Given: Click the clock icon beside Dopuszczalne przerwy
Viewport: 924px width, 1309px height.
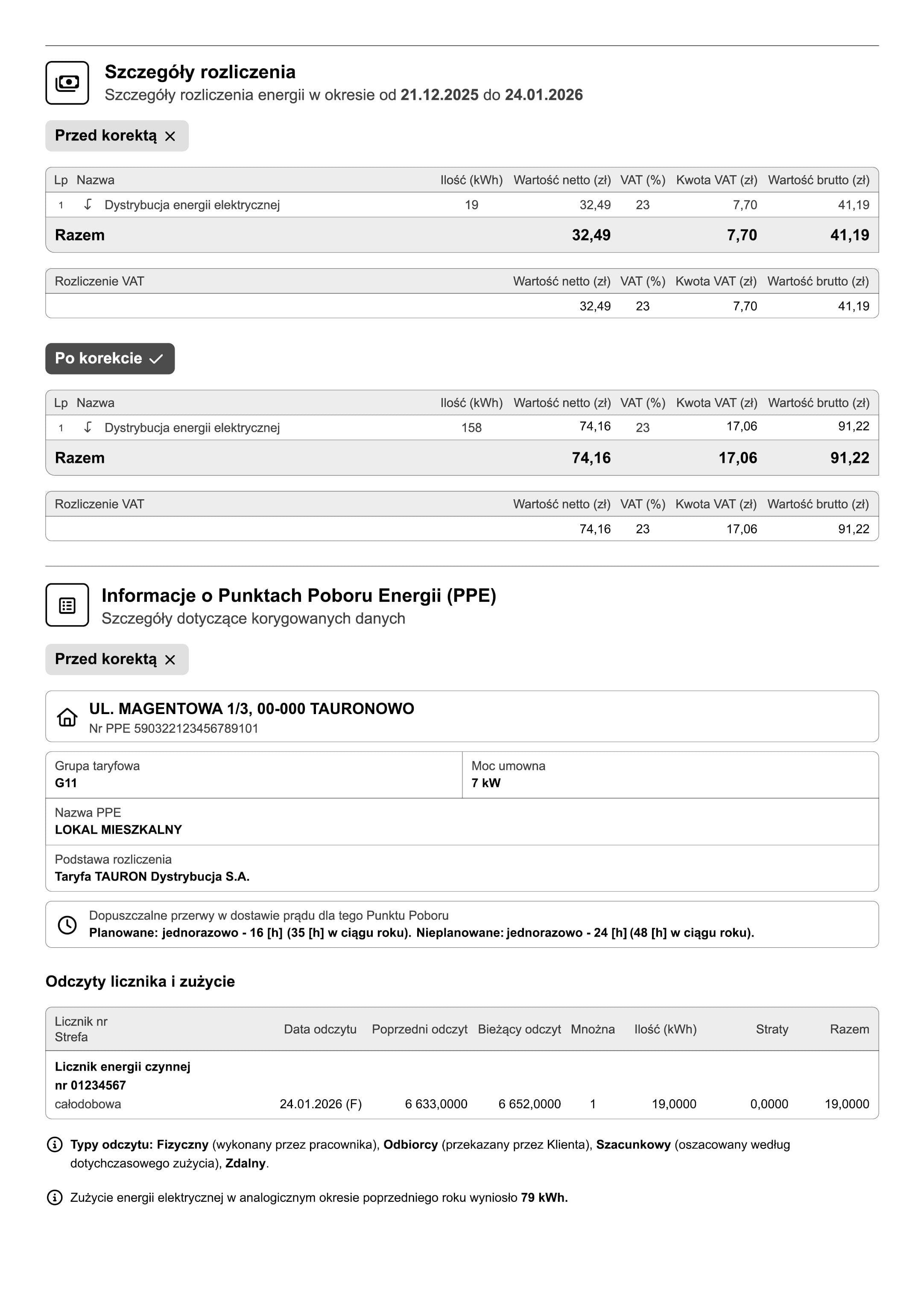Looking at the screenshot, I should pos(67,924).
